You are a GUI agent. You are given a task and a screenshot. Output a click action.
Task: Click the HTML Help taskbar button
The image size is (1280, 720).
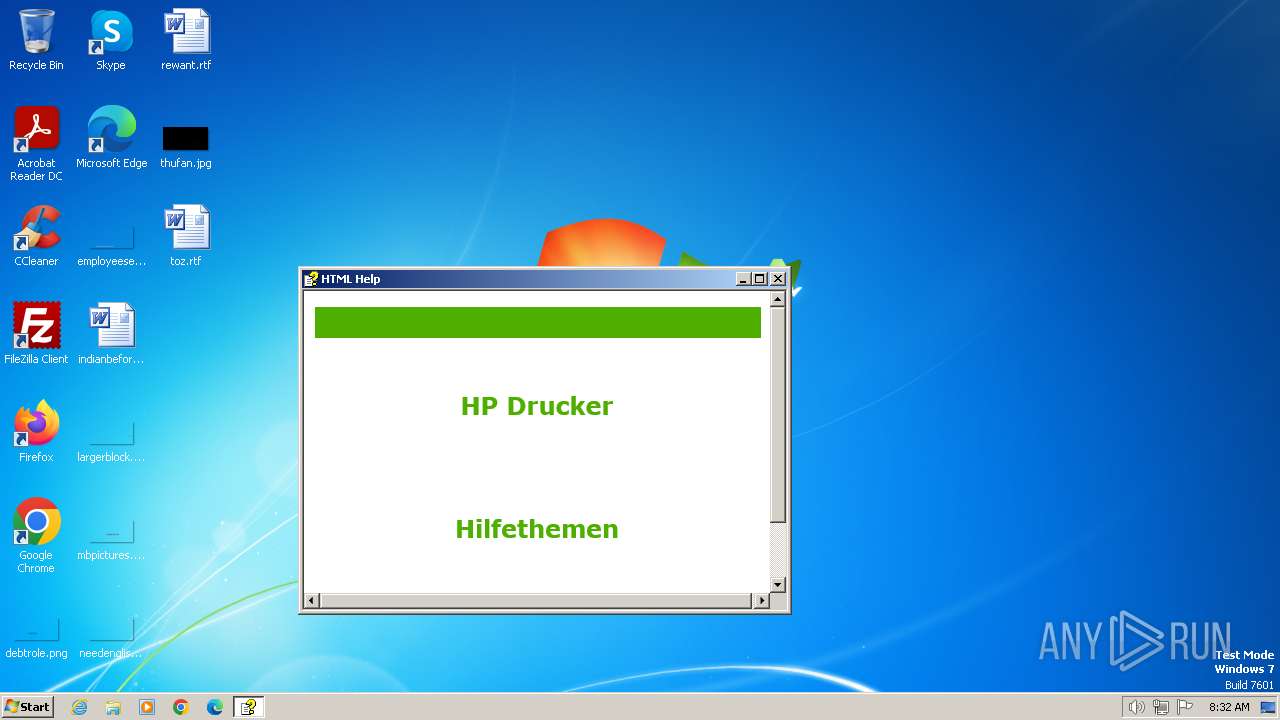coord(248,707)
